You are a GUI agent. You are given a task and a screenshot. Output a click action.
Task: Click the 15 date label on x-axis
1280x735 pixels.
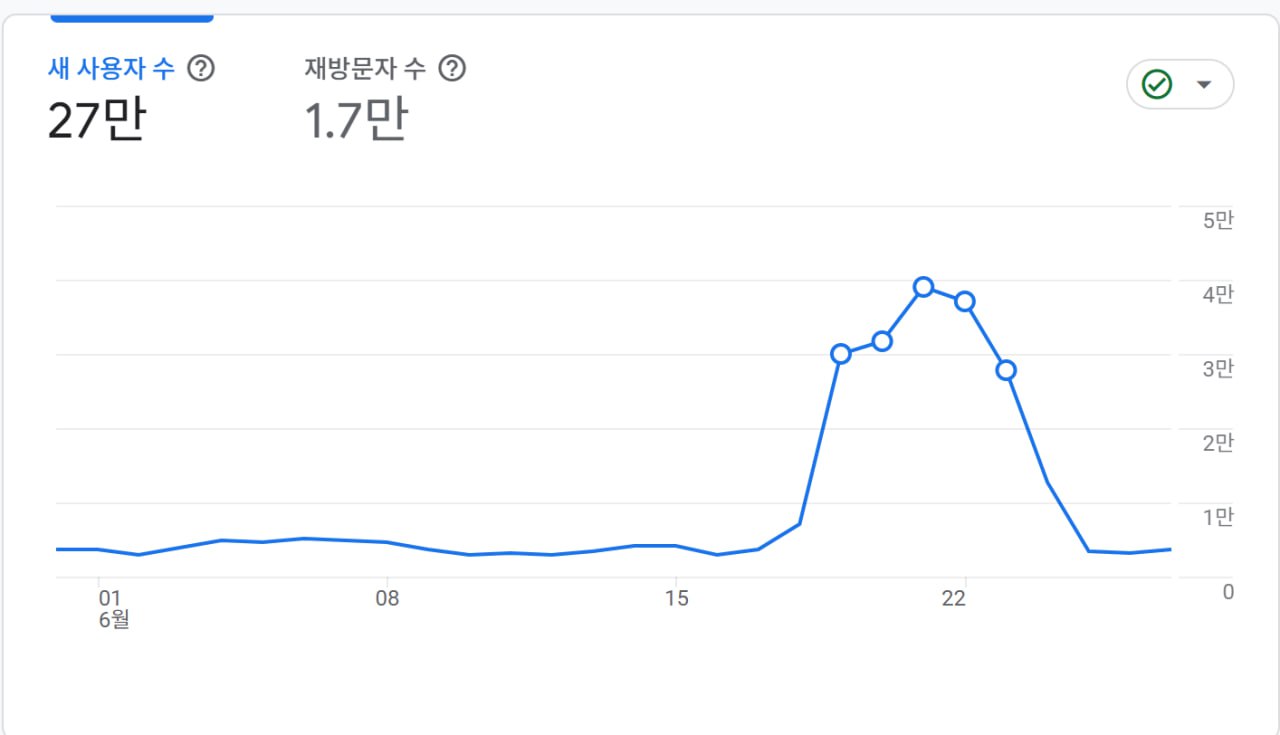(676, 598)
